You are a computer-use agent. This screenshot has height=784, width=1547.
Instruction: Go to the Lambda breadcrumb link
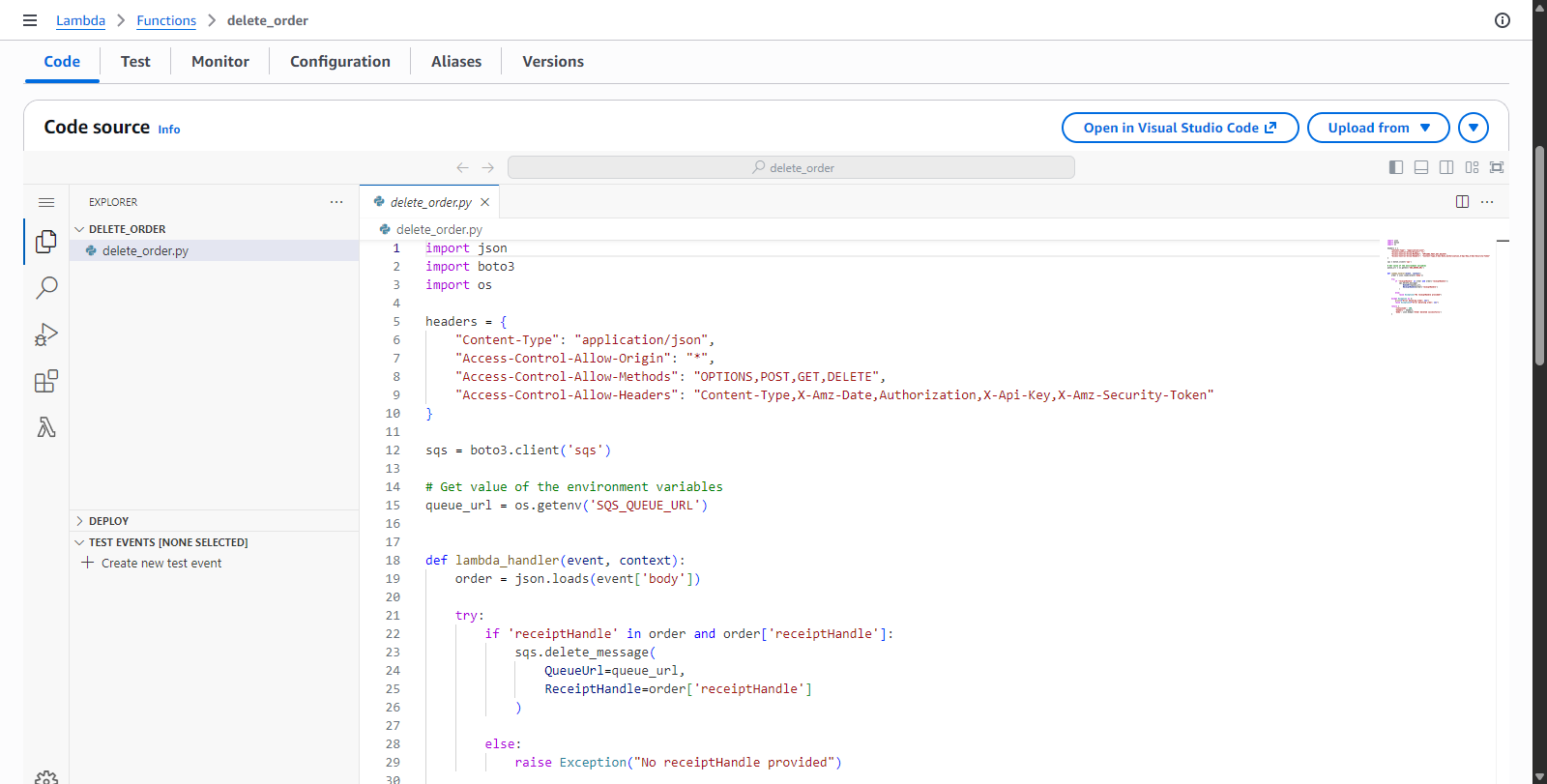(80, 20)
